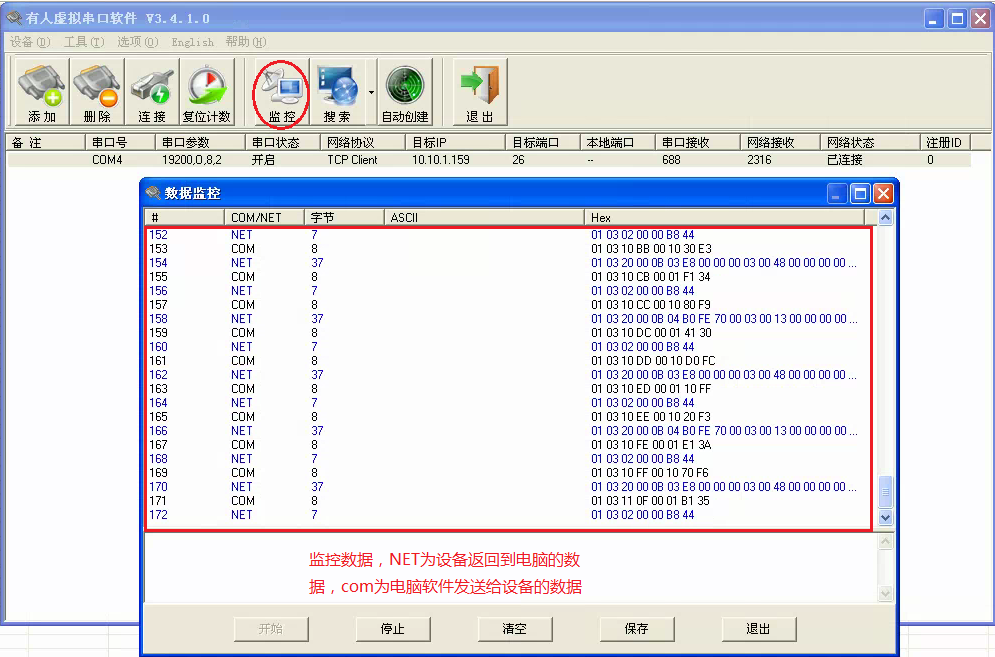Click the 串口状态 column header
995x657 pixels.
point(283,142)
